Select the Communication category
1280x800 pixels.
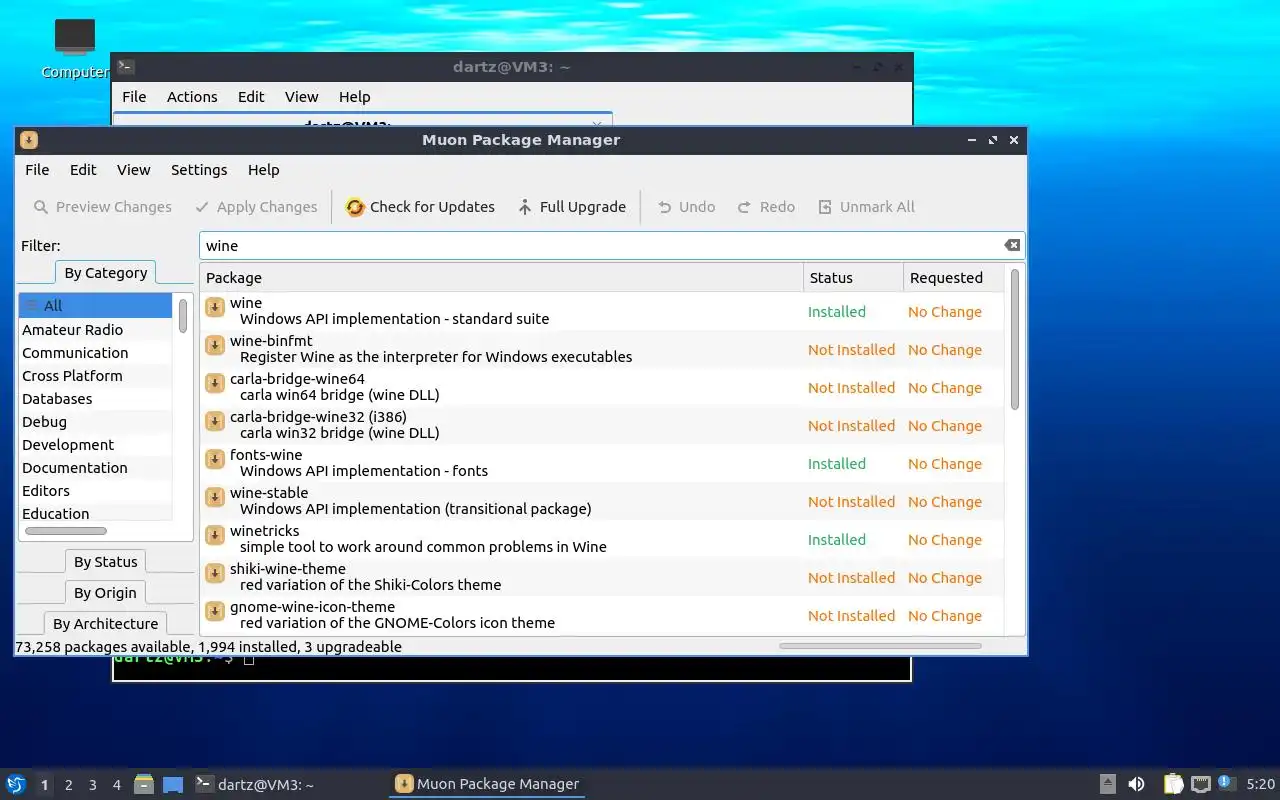pyautogui.click(x=95, y=353)
